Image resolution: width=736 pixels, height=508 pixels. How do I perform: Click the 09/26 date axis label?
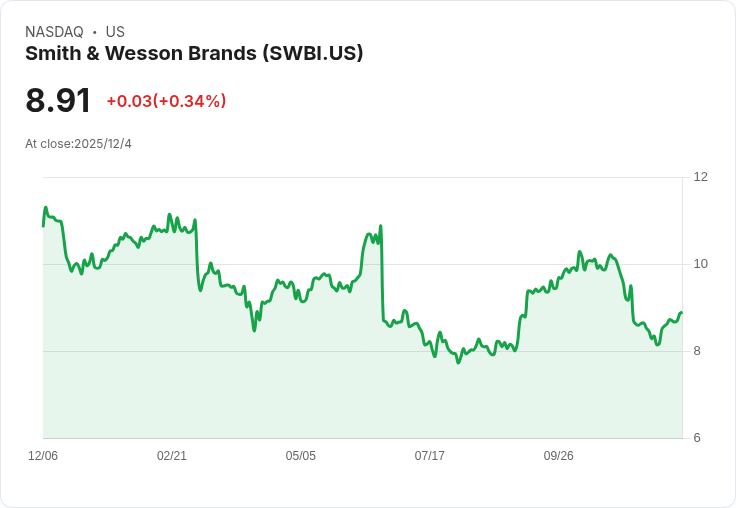(559, 456)
